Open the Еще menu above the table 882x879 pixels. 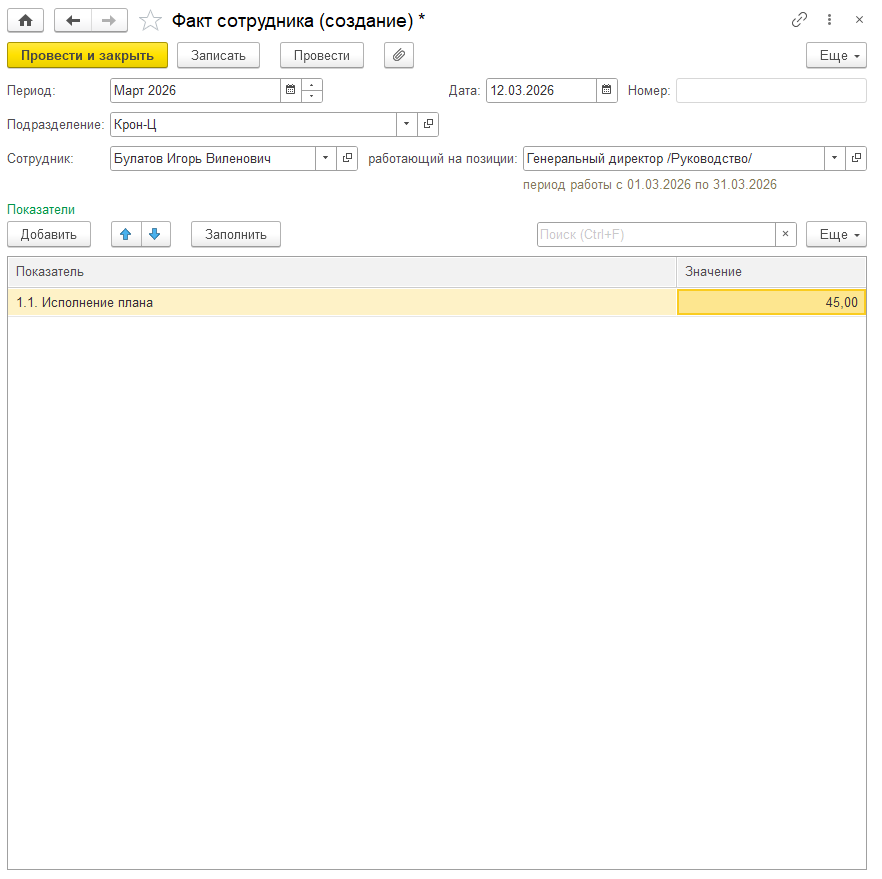[x=836, y=234]
